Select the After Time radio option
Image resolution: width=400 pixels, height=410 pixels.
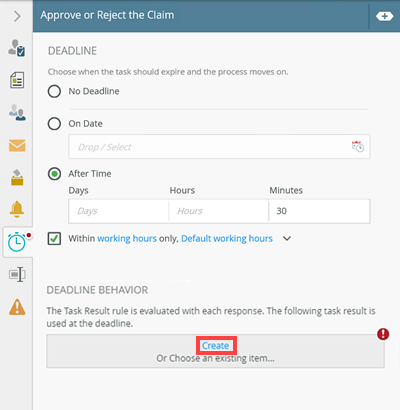pos(54,174)
